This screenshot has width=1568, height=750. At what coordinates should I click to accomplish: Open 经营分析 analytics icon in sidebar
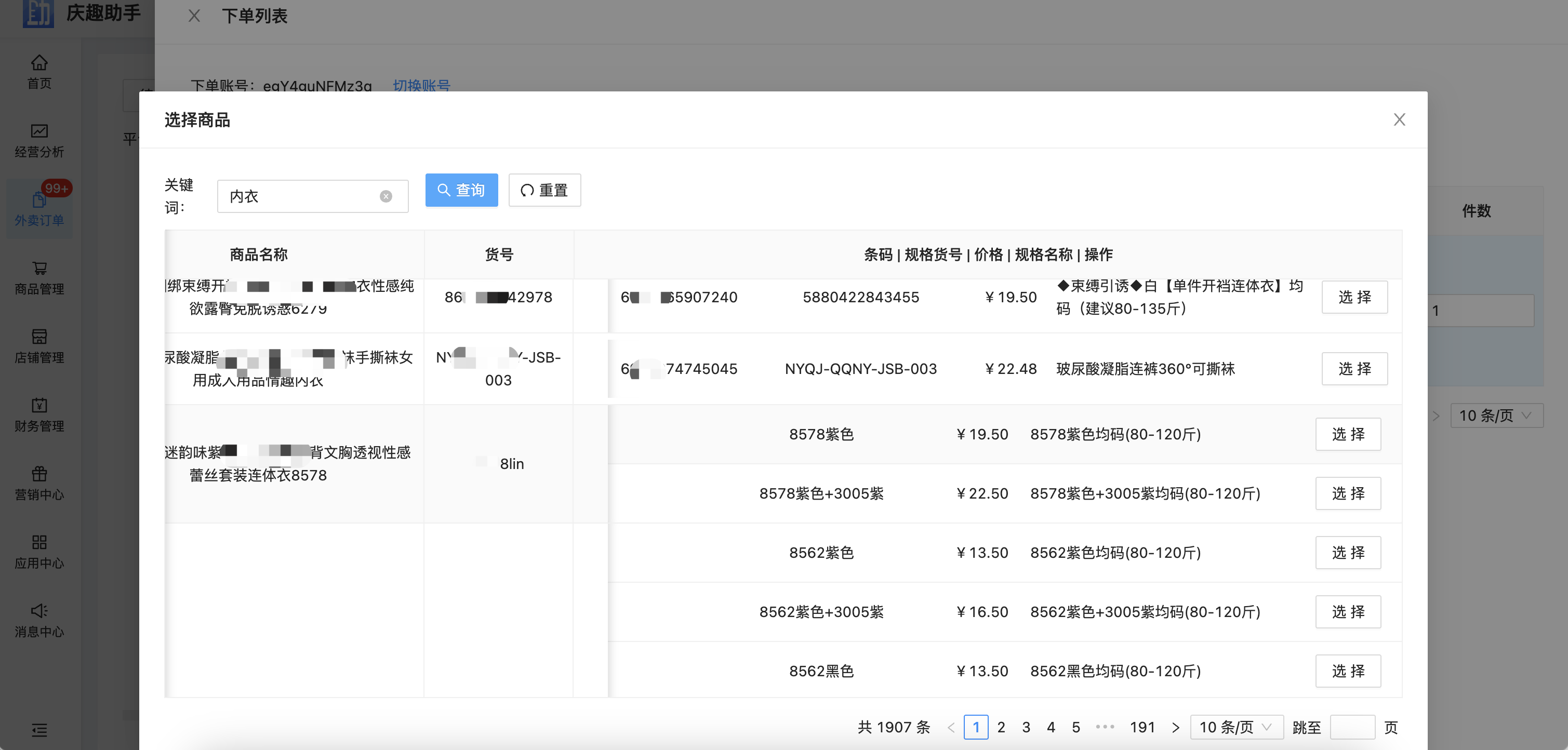(39, 131)
